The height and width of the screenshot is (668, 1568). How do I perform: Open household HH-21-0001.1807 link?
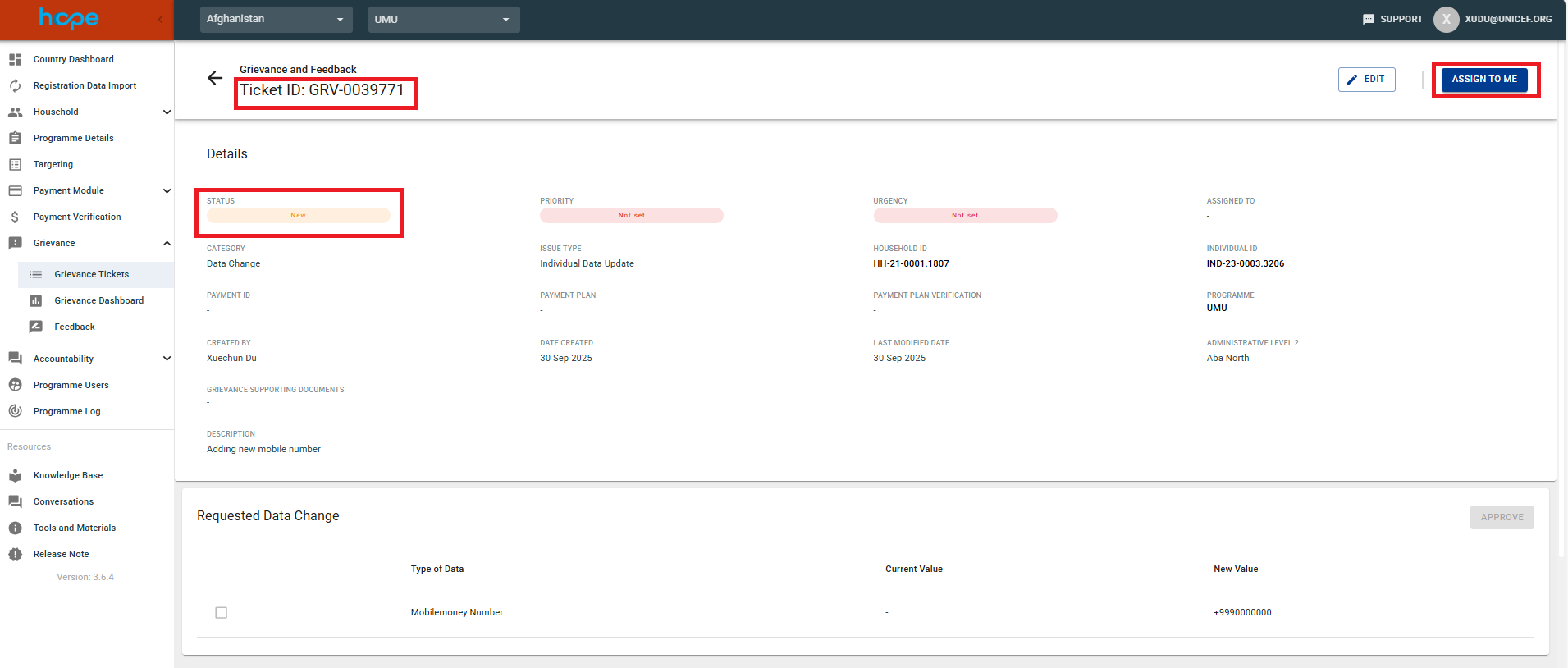coord(911,263)
